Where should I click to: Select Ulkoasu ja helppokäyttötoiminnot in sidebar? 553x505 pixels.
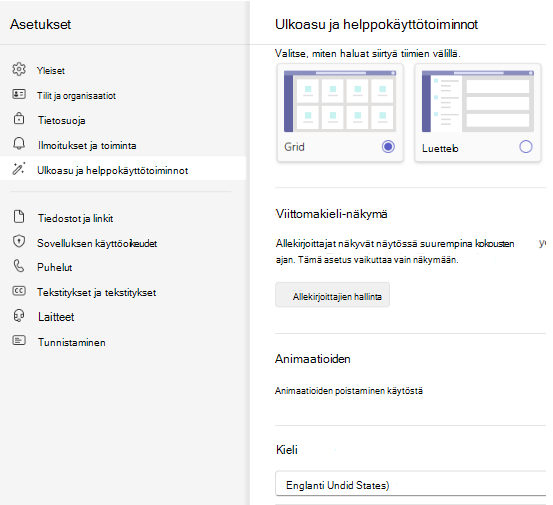click(x=123, y=169)
